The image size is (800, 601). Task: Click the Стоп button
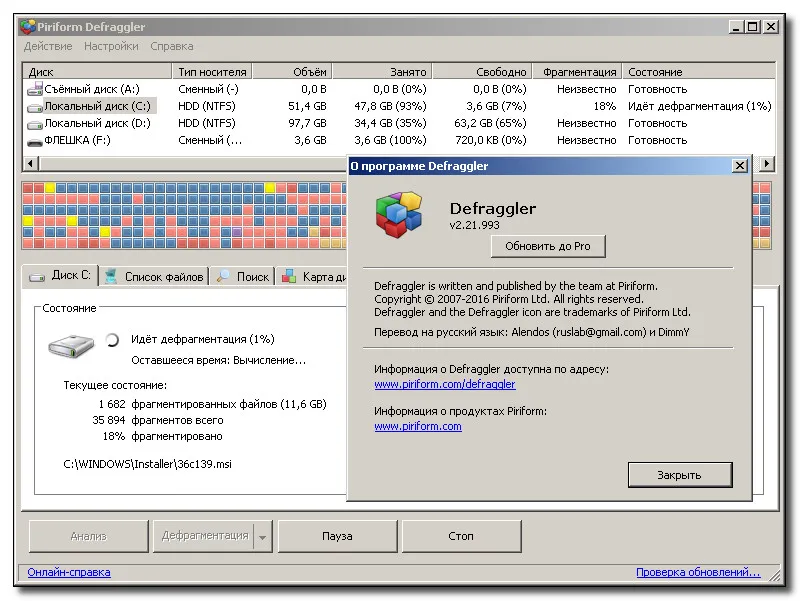pos(461,536)
